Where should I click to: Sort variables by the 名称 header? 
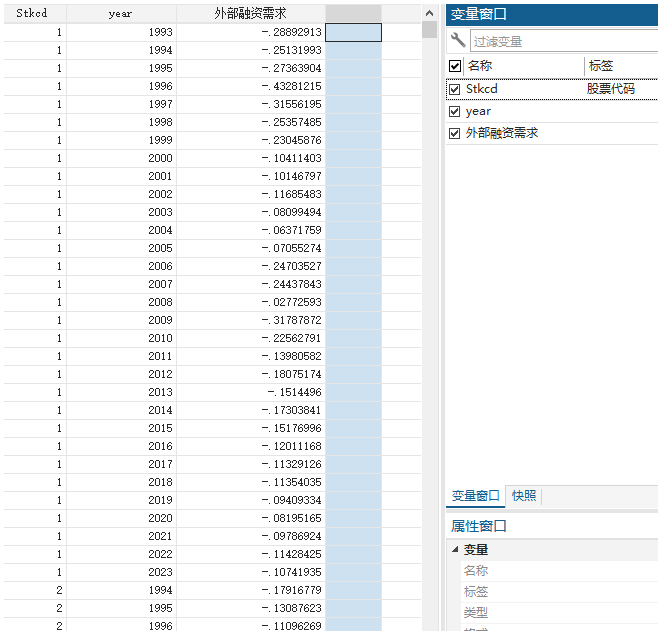pyautogui.click(x=480, y=66)
